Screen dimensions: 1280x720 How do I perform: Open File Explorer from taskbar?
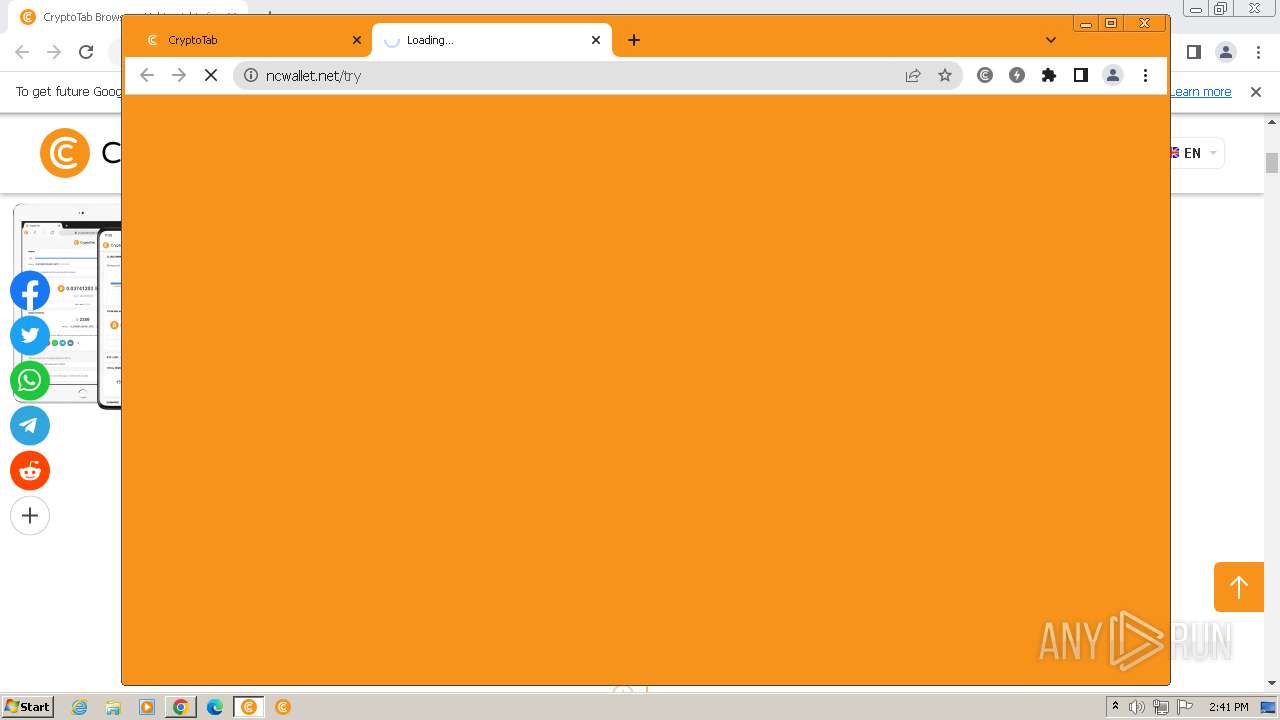(113, 707)
